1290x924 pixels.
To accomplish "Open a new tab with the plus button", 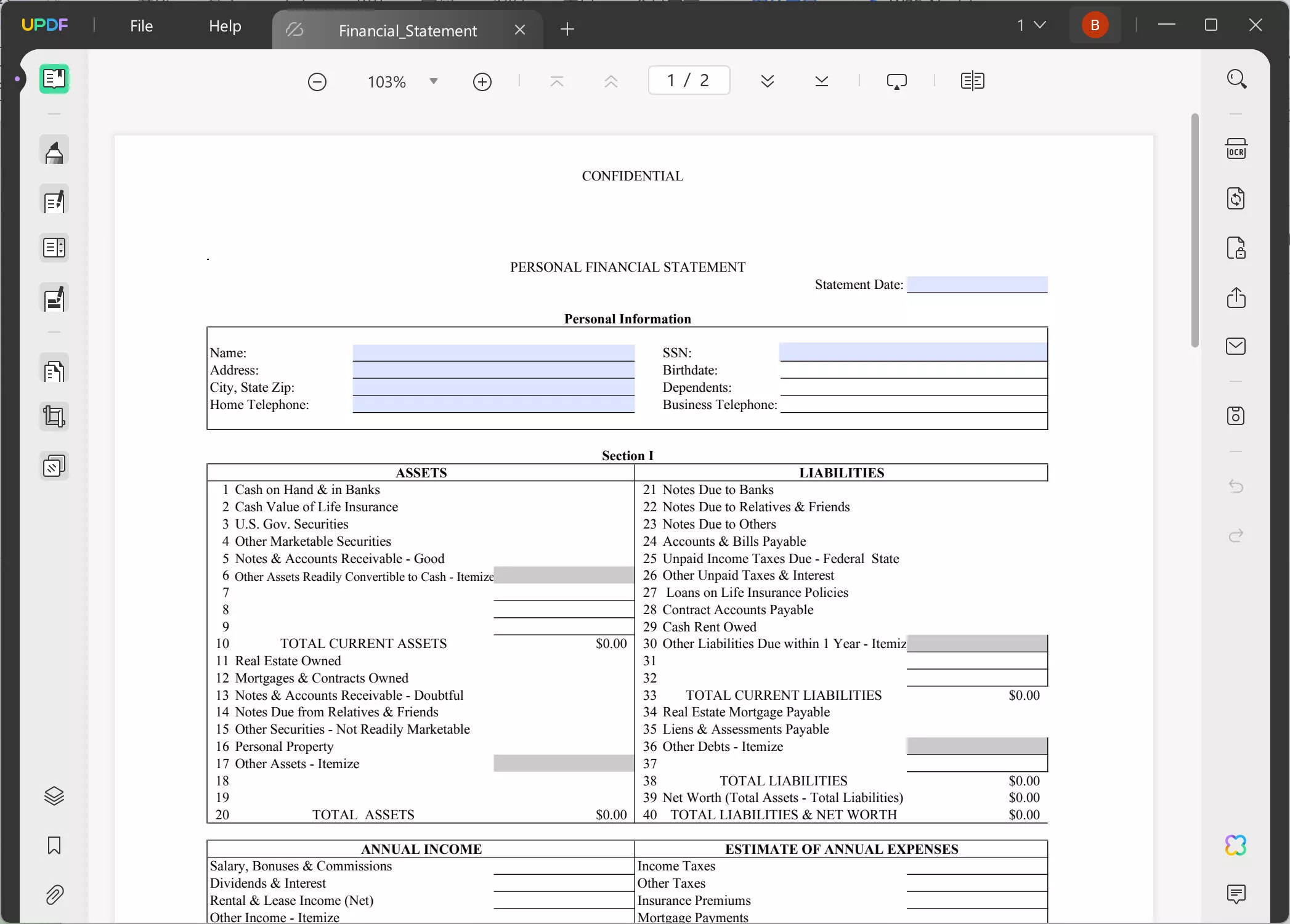I will pyautogui.click(x=567, y=29).
